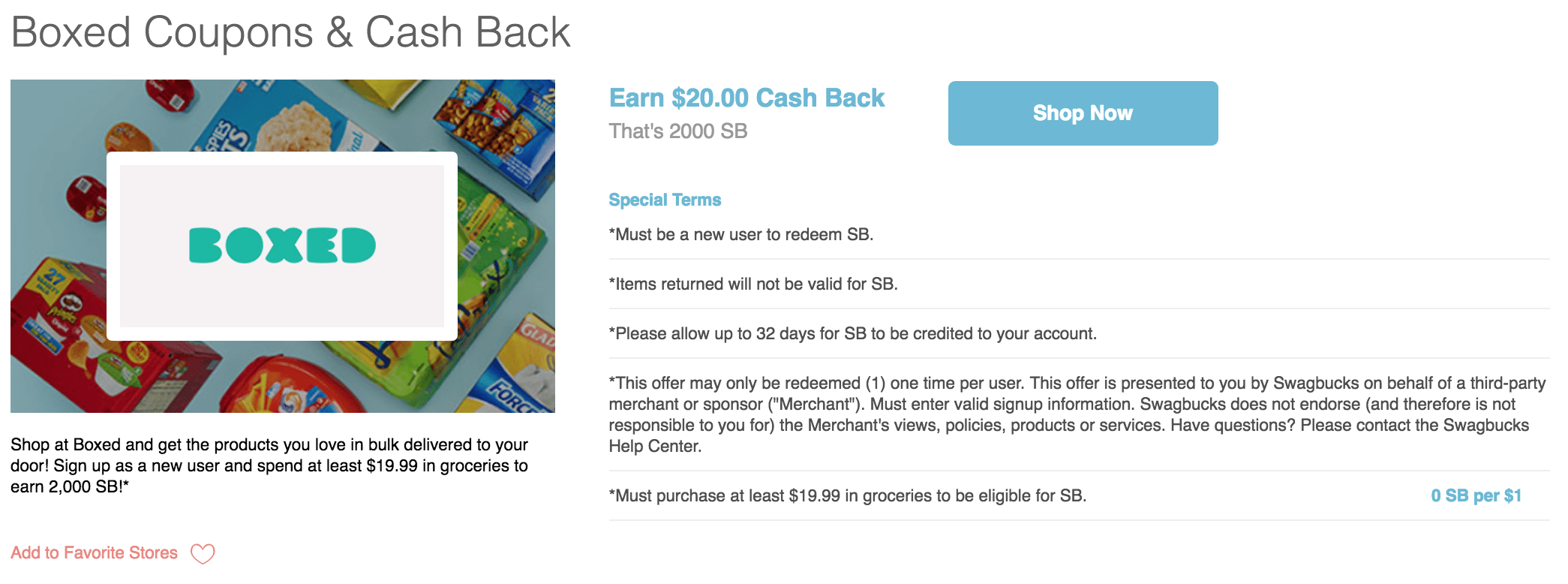The image size is (1568, 584).
Task: Click the $19.99 groceries purchase requirement term
Action: tap(847, 495)
